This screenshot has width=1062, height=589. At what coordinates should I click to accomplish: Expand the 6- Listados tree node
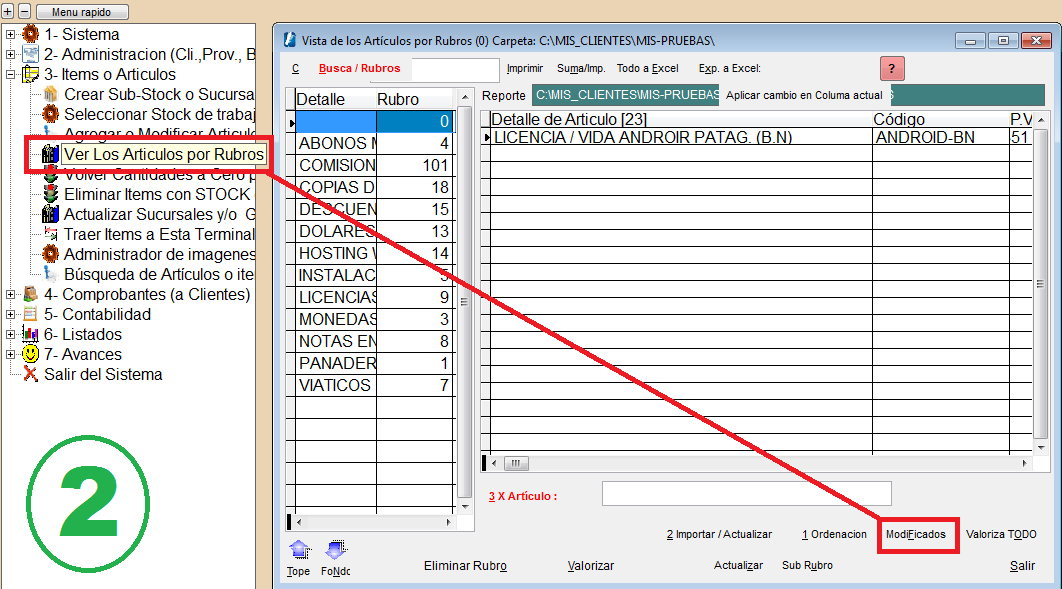[x=10, y=334]
